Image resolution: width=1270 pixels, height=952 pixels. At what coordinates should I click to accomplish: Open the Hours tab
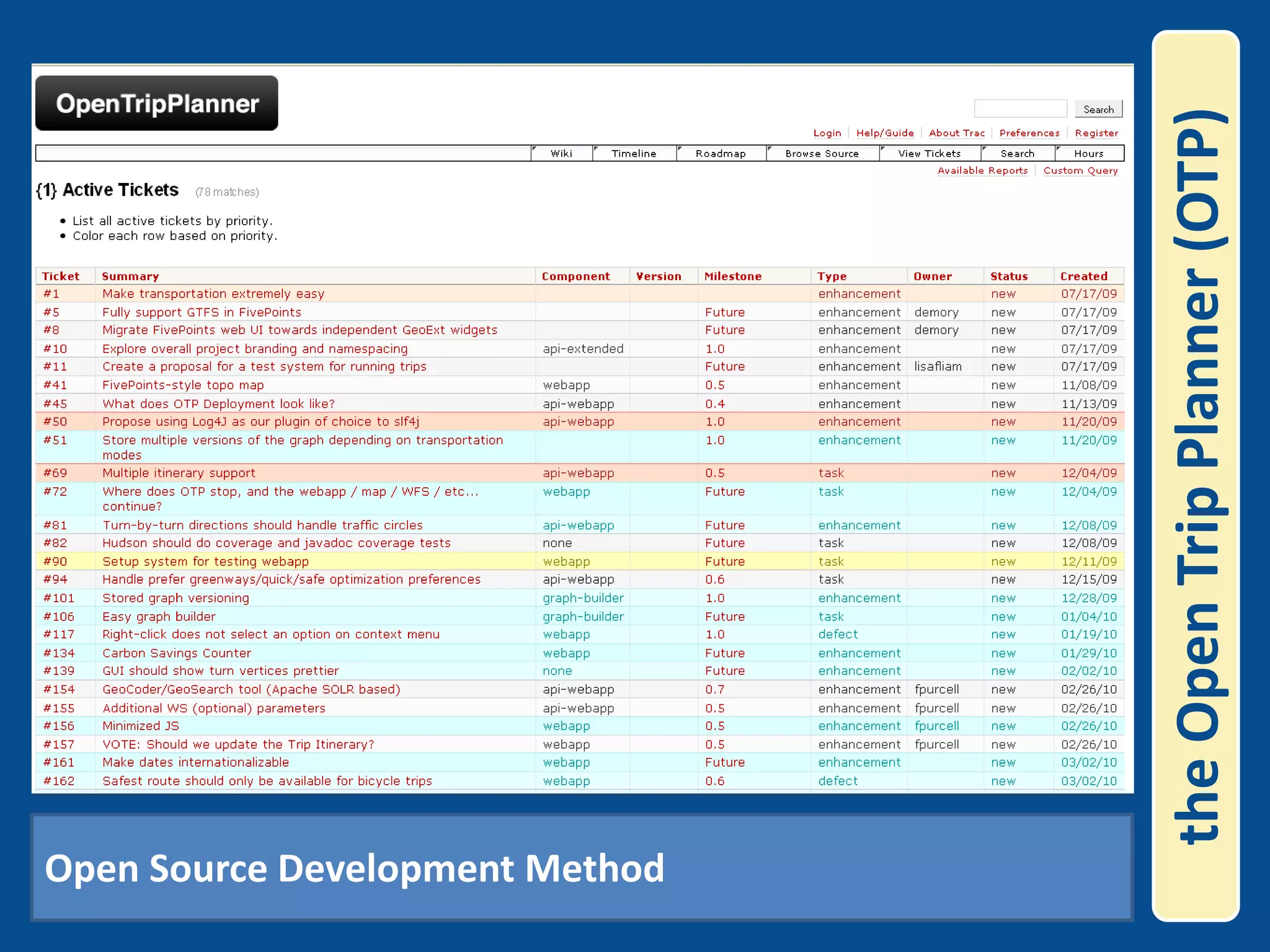tap(1088, 154)
